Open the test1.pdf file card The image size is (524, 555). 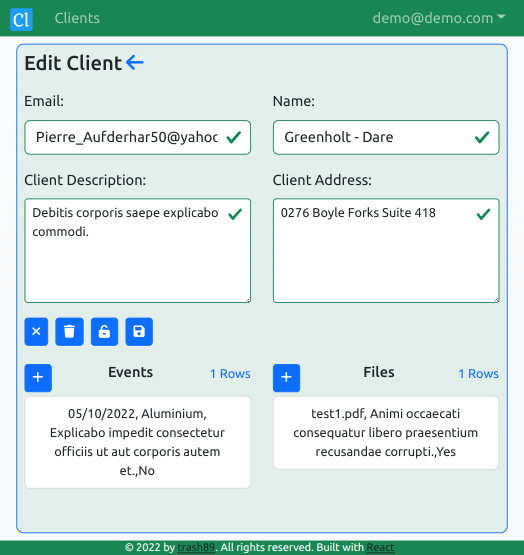386,433
